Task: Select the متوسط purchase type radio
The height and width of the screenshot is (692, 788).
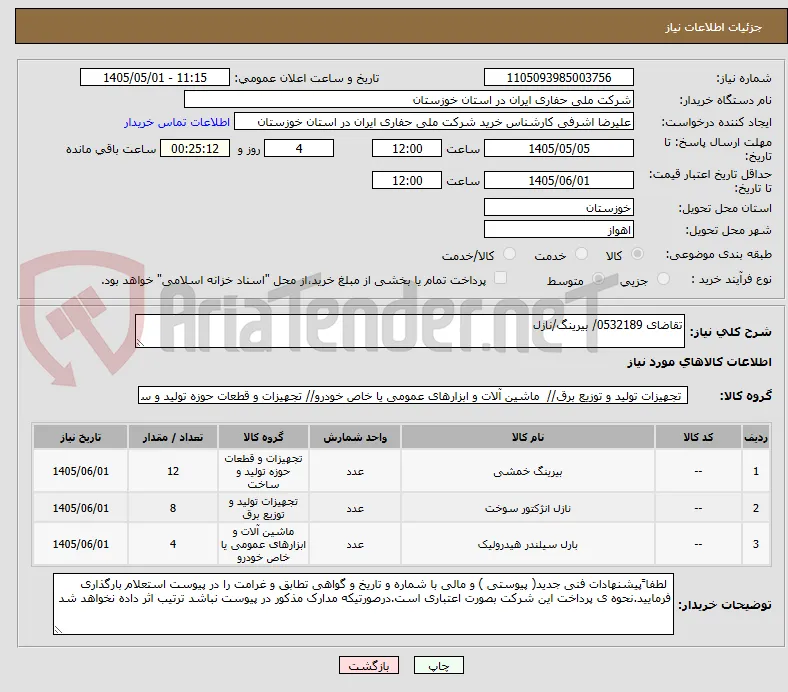Action: 598,278
